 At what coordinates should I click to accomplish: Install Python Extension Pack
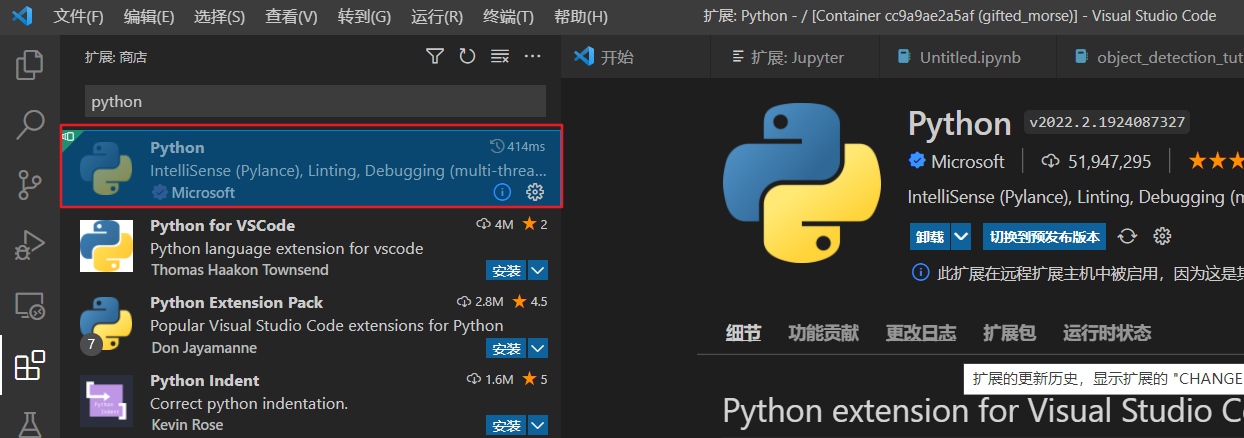coord(506,348)
